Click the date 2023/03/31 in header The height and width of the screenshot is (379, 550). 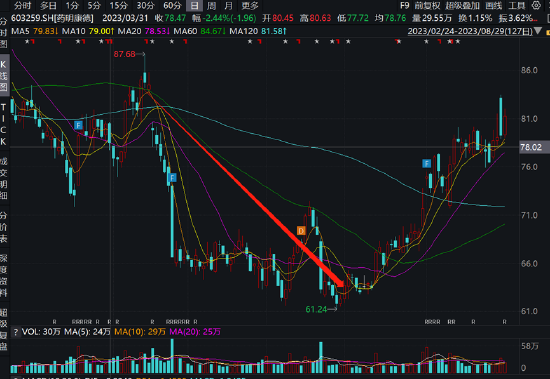[x=125, y=18]
